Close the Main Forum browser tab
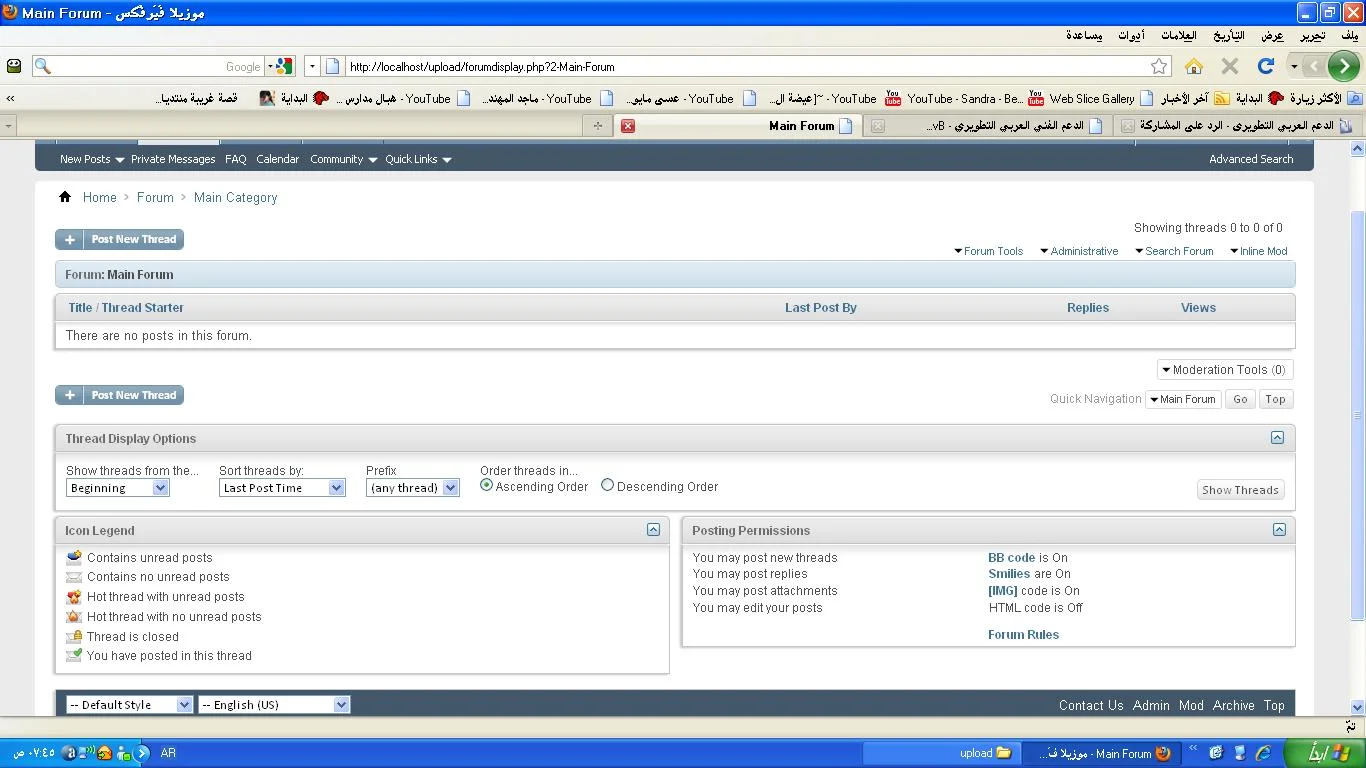This screenshot has height=768, width=1366. coord(628,126)
